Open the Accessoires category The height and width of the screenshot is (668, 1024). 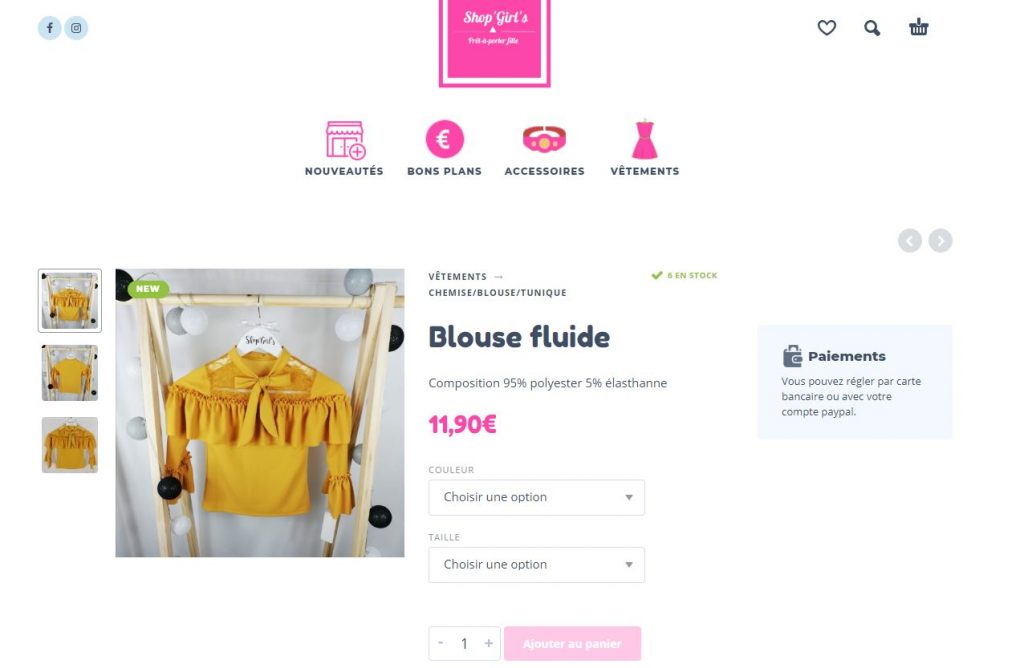click(x=544, y=148)
